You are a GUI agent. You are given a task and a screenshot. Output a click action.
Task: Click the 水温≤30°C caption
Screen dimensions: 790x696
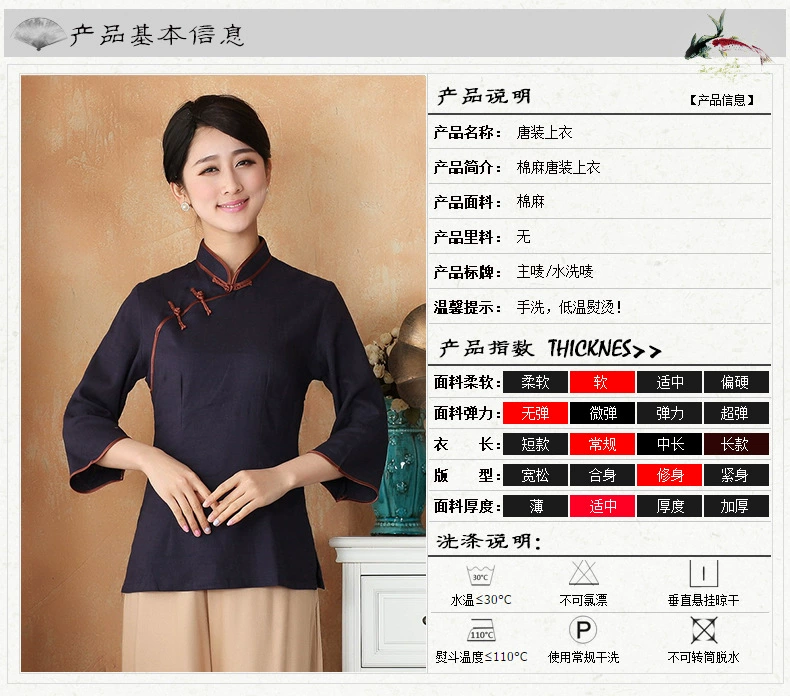[481, 600]
